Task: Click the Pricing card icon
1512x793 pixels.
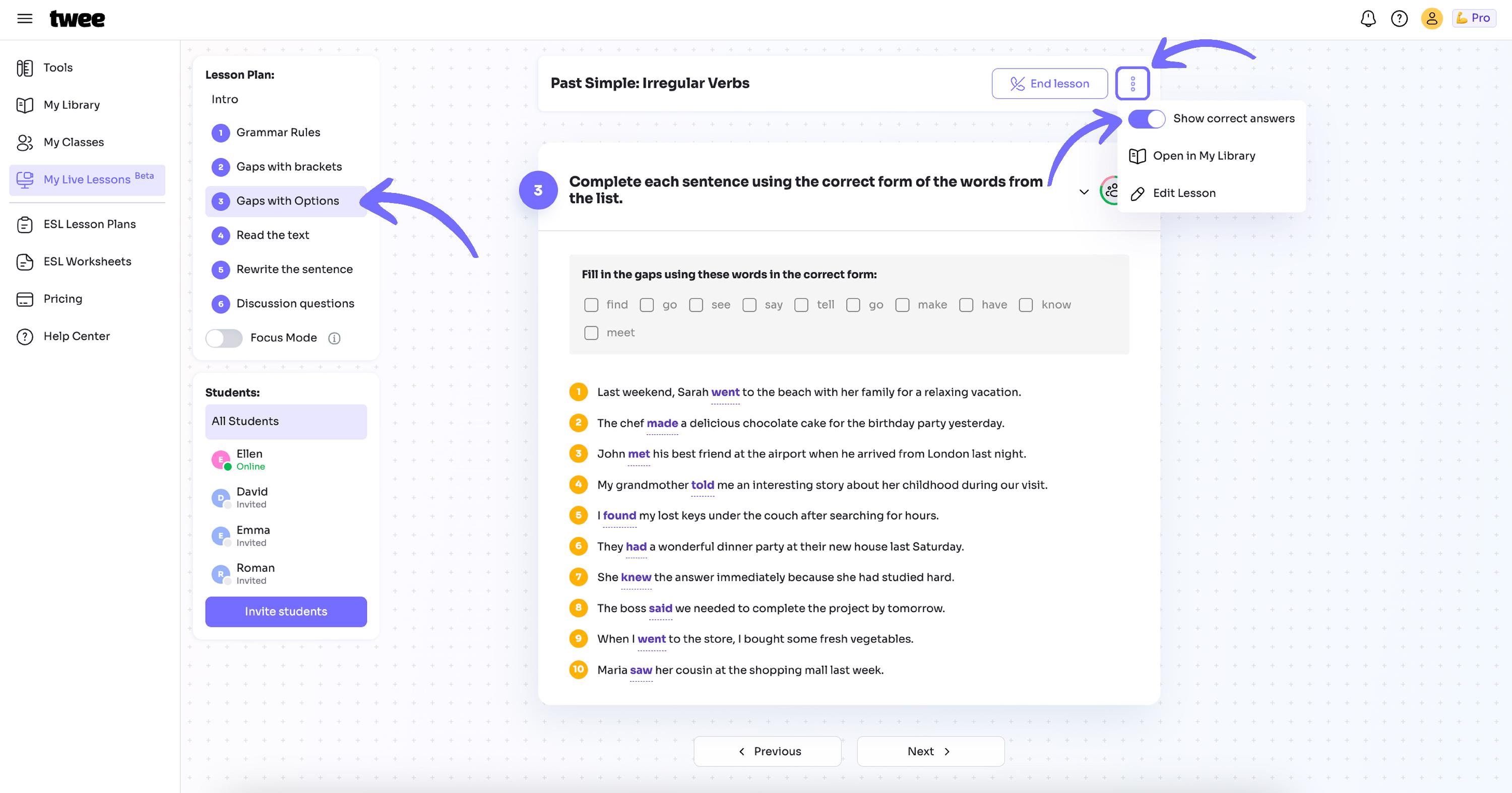Action: [x=25, y=299]
